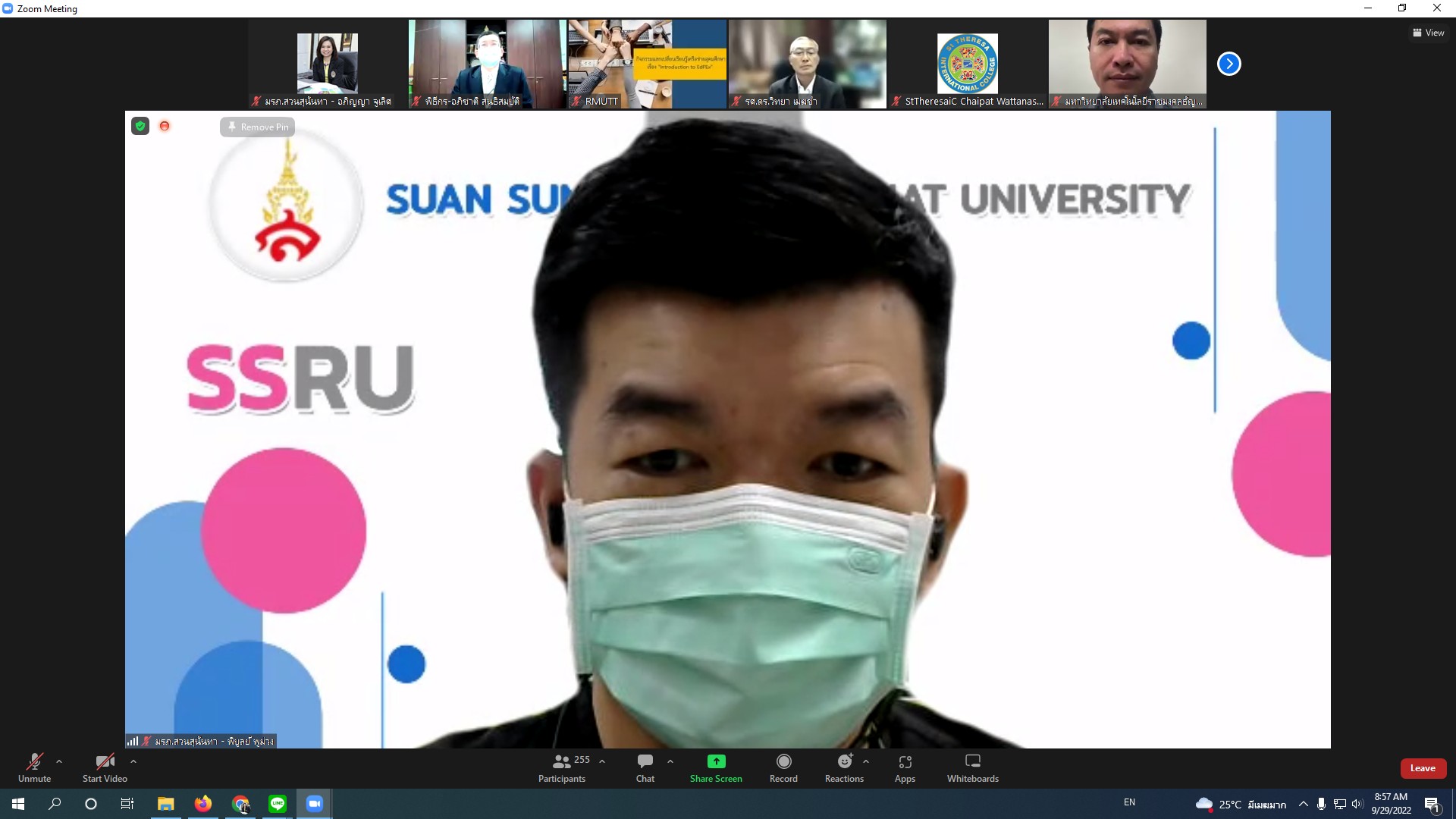Open the Chat panel
The image size is (1456, 819).
(x=645, y=767)
